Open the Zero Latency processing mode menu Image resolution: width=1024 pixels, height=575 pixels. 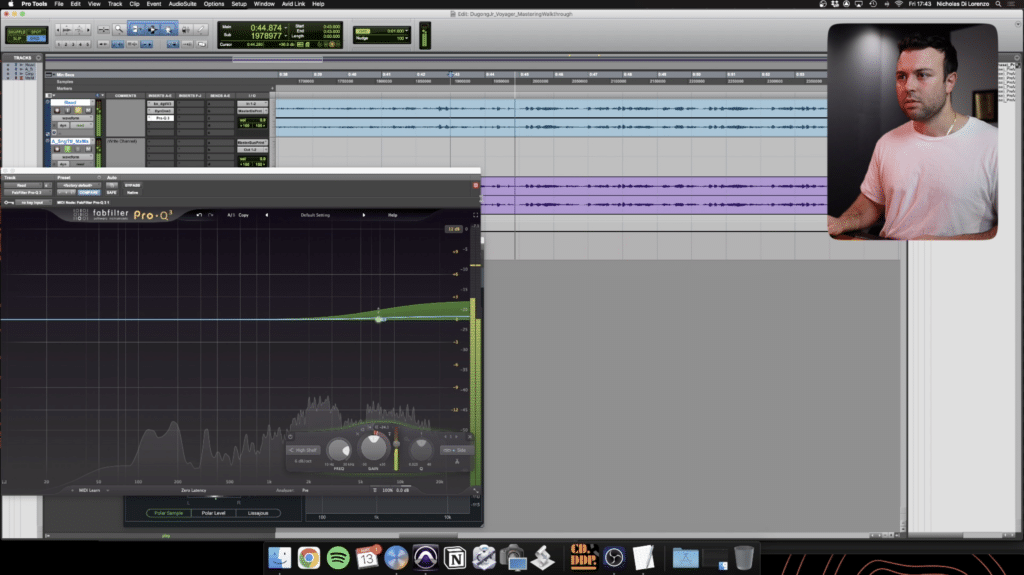pyautogui.click(x=193, y=490)
